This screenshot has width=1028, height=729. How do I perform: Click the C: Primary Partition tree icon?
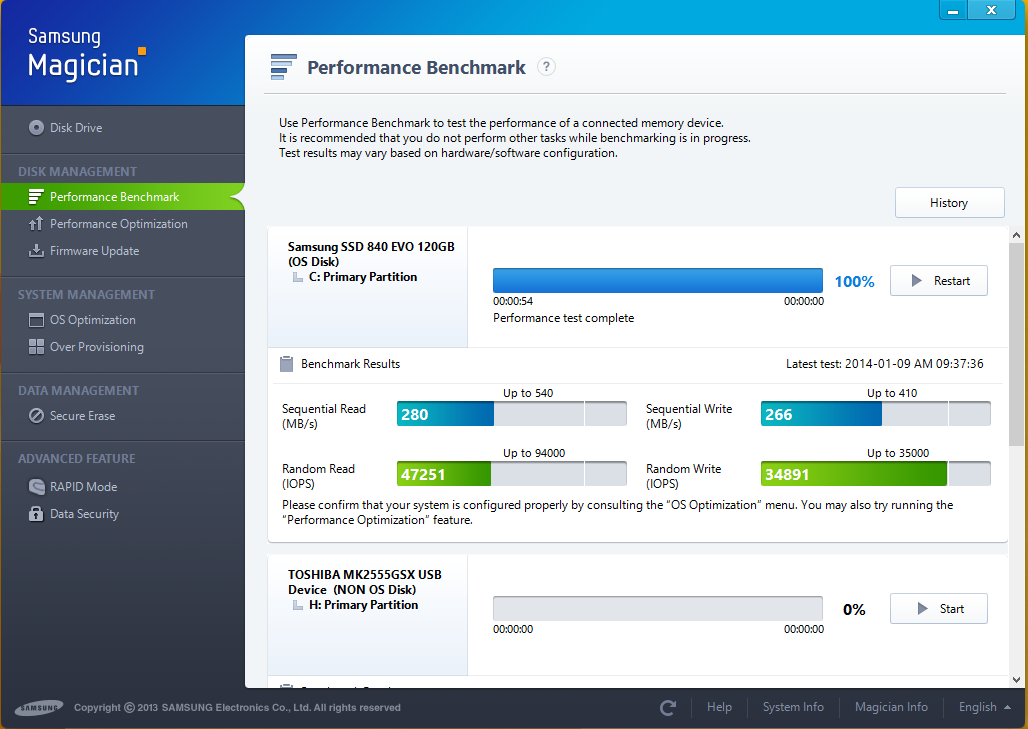pyautogui.click(x=298, y=277)
